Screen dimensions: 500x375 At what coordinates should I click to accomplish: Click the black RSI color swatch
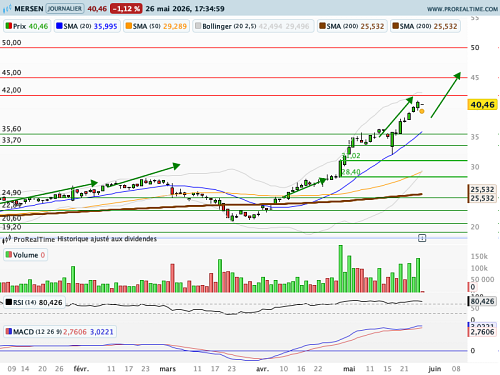9,302
